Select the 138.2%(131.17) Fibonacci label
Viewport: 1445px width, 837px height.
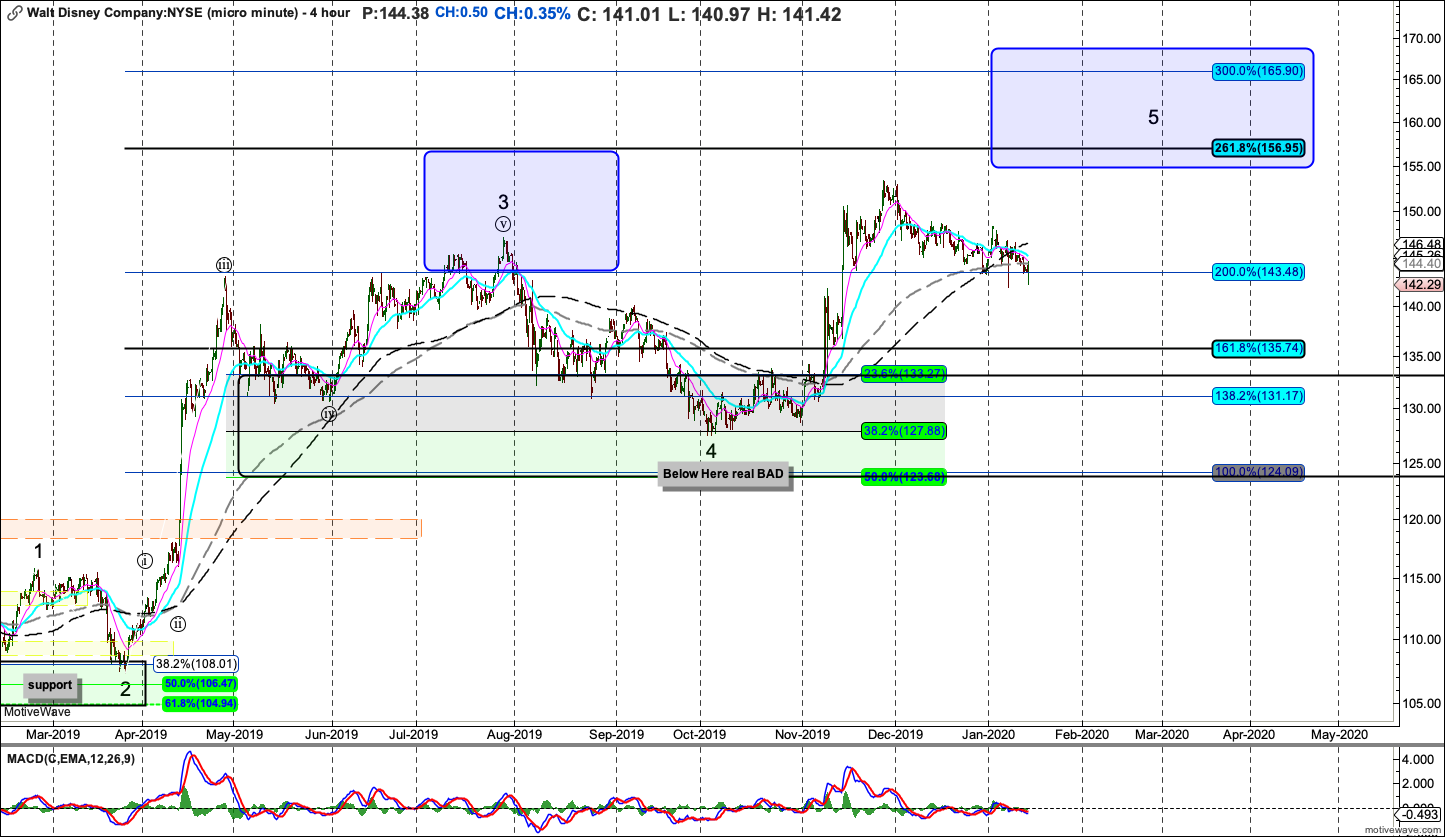(x=1258, y=396)
